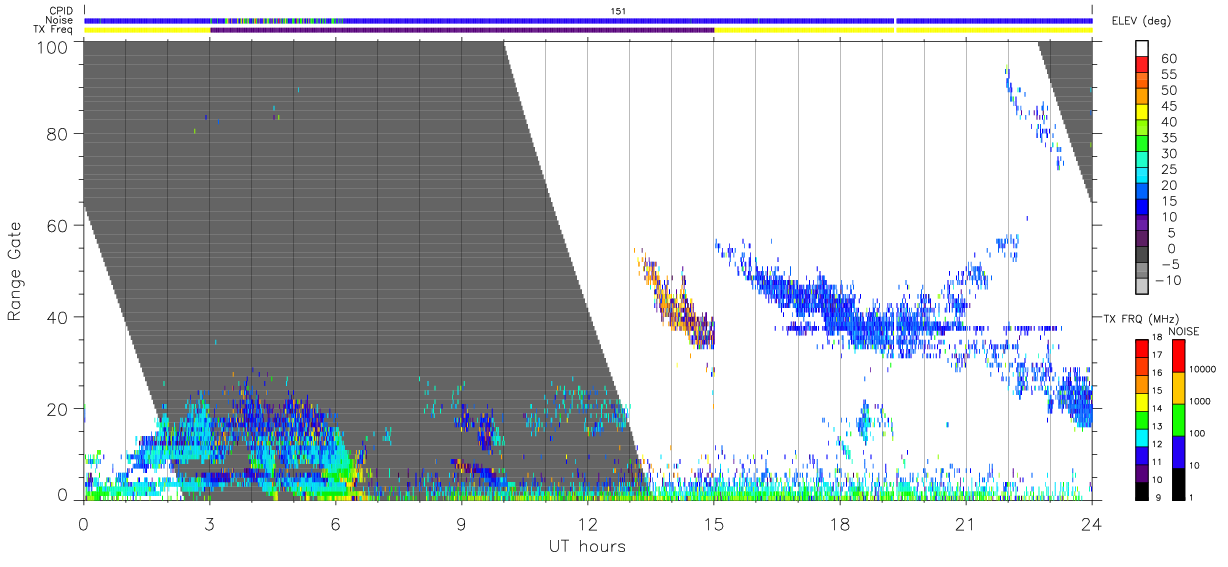Click the green swatch in the NOISE bar

coord(1177,419)
